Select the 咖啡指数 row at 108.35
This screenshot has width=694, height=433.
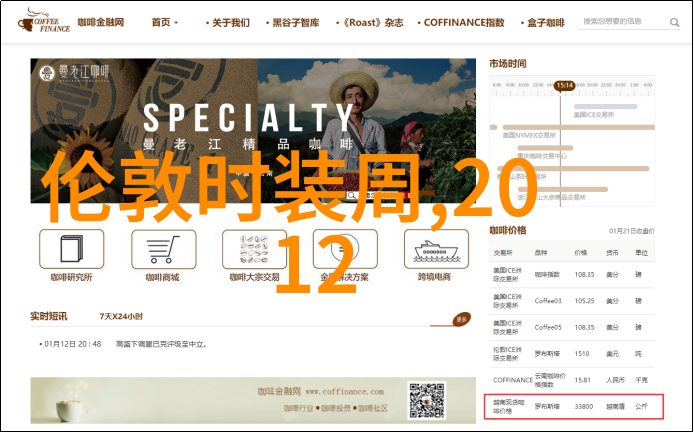tap(572, 275)
